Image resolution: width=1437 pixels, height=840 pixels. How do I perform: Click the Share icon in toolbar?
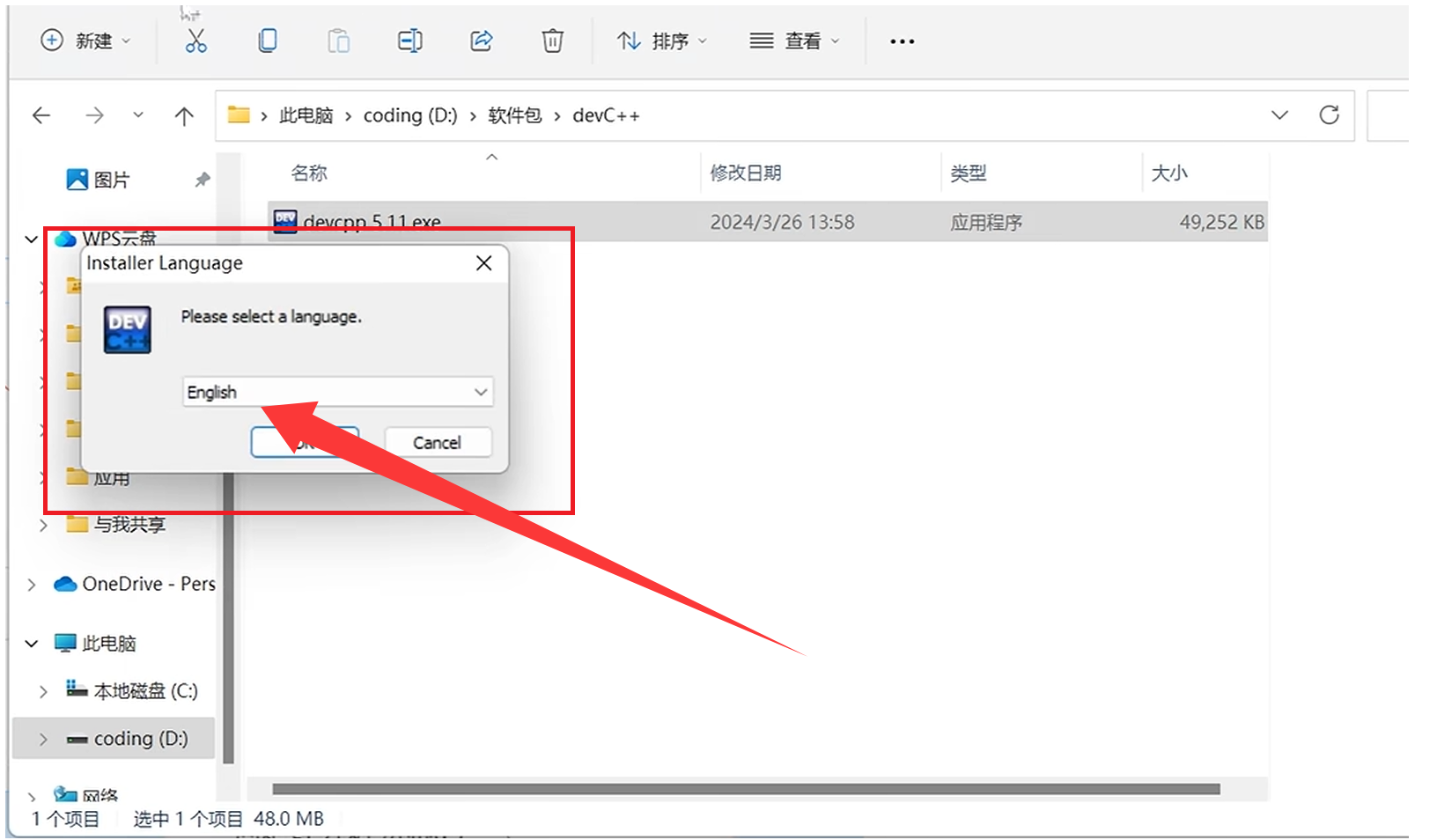[x=482, y=41]
